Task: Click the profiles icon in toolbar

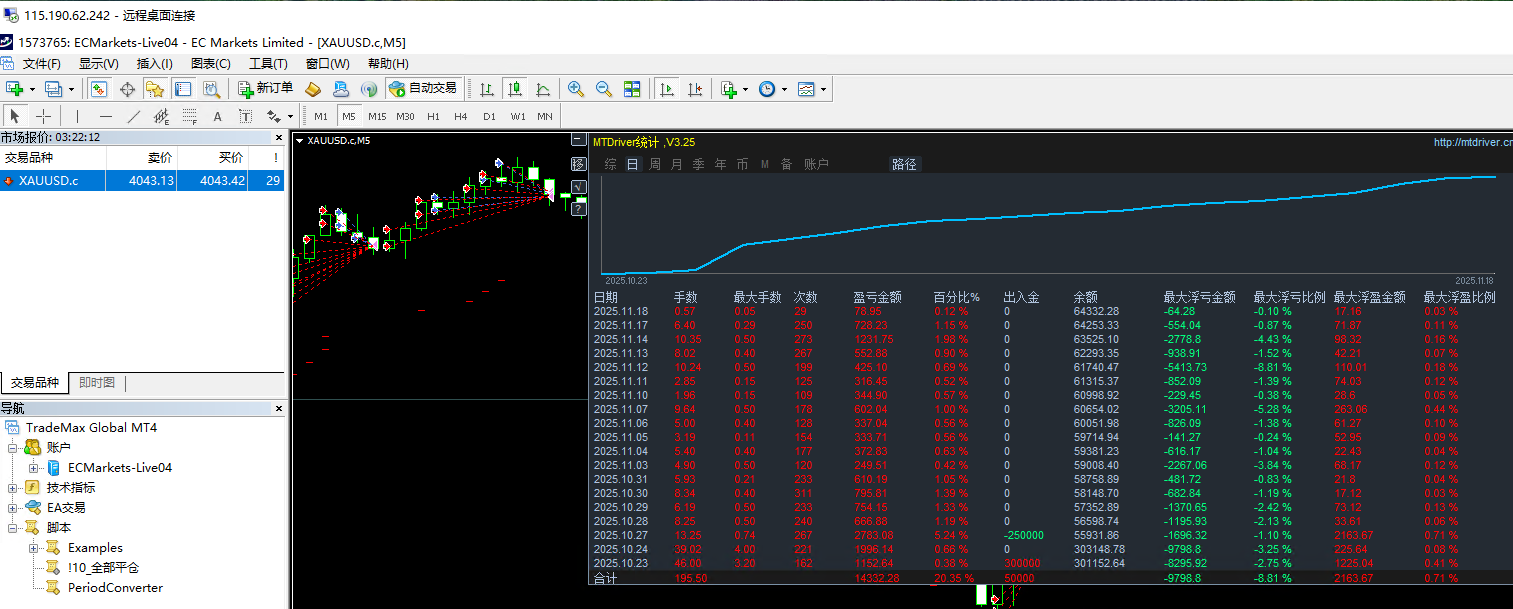Action: click(53, 88)
